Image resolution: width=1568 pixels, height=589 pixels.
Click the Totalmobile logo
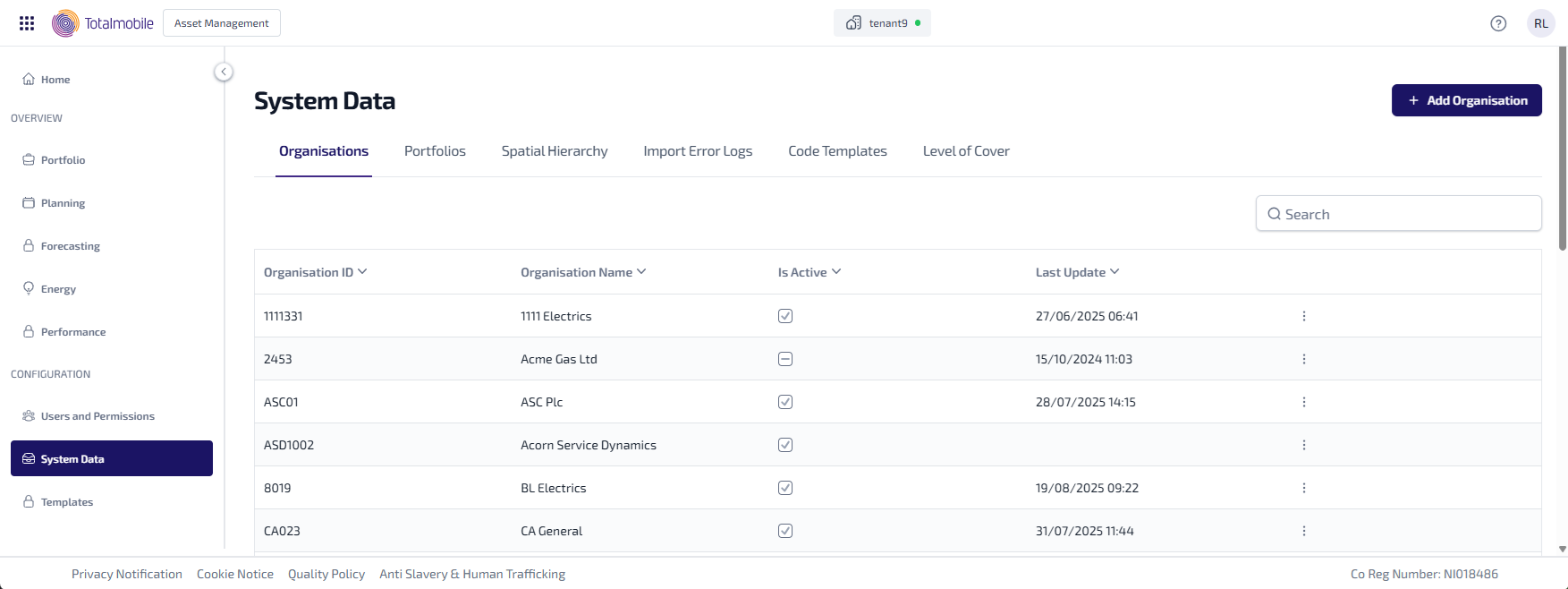pos(103,23)
